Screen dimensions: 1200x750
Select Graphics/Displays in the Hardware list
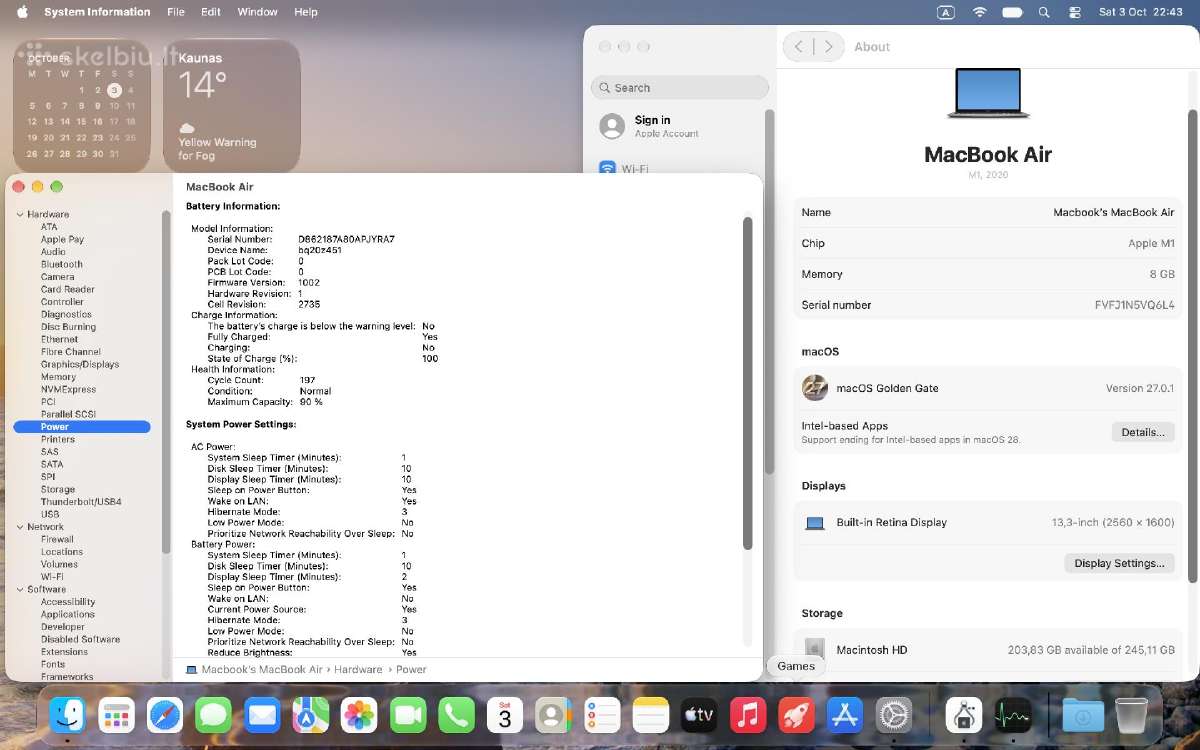[x=80, y=364]
